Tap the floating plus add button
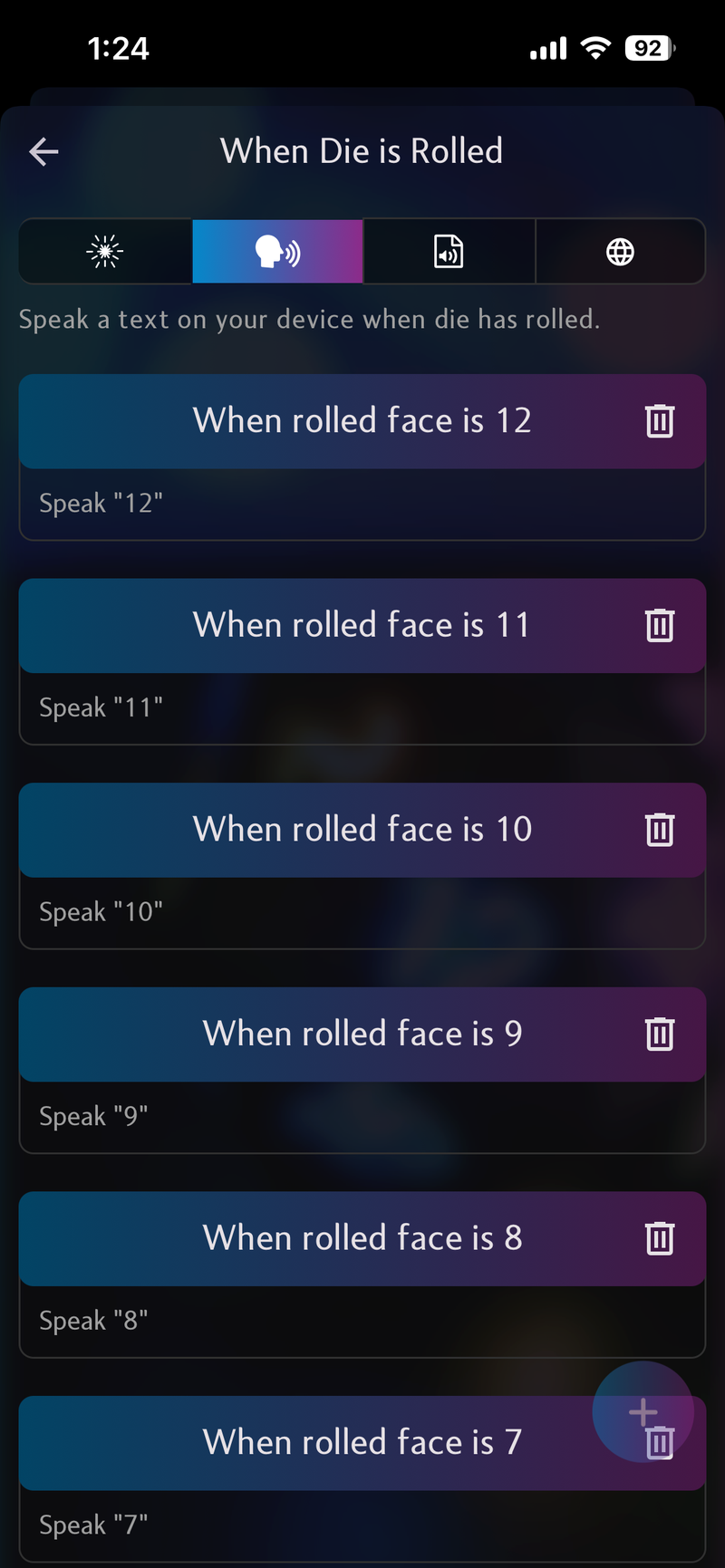 click(x=643, y=1409)
